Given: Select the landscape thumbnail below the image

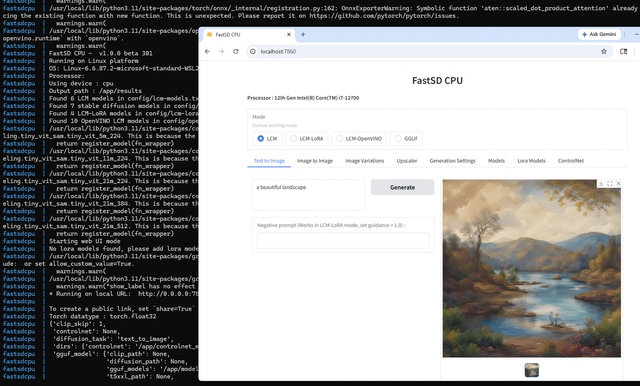Looking at the screenshot, I should [x=531, y=370].
